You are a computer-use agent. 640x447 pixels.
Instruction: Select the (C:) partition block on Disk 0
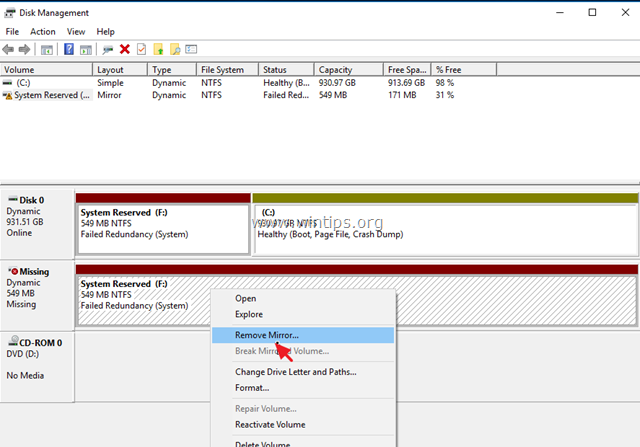coord(446,229)
